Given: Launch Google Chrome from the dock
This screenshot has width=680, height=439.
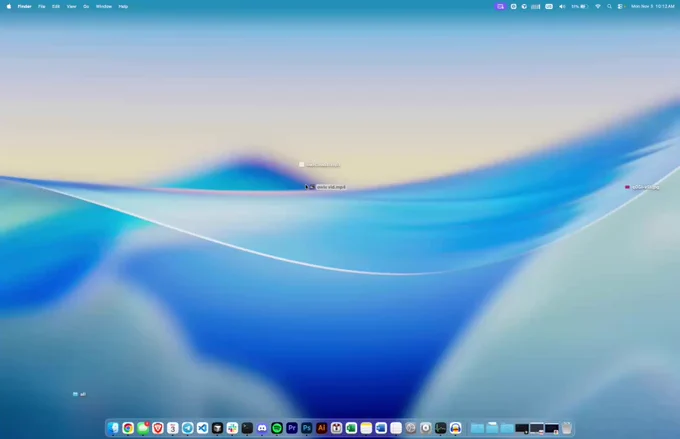Looking at the screenshot, I should (128, 428).
